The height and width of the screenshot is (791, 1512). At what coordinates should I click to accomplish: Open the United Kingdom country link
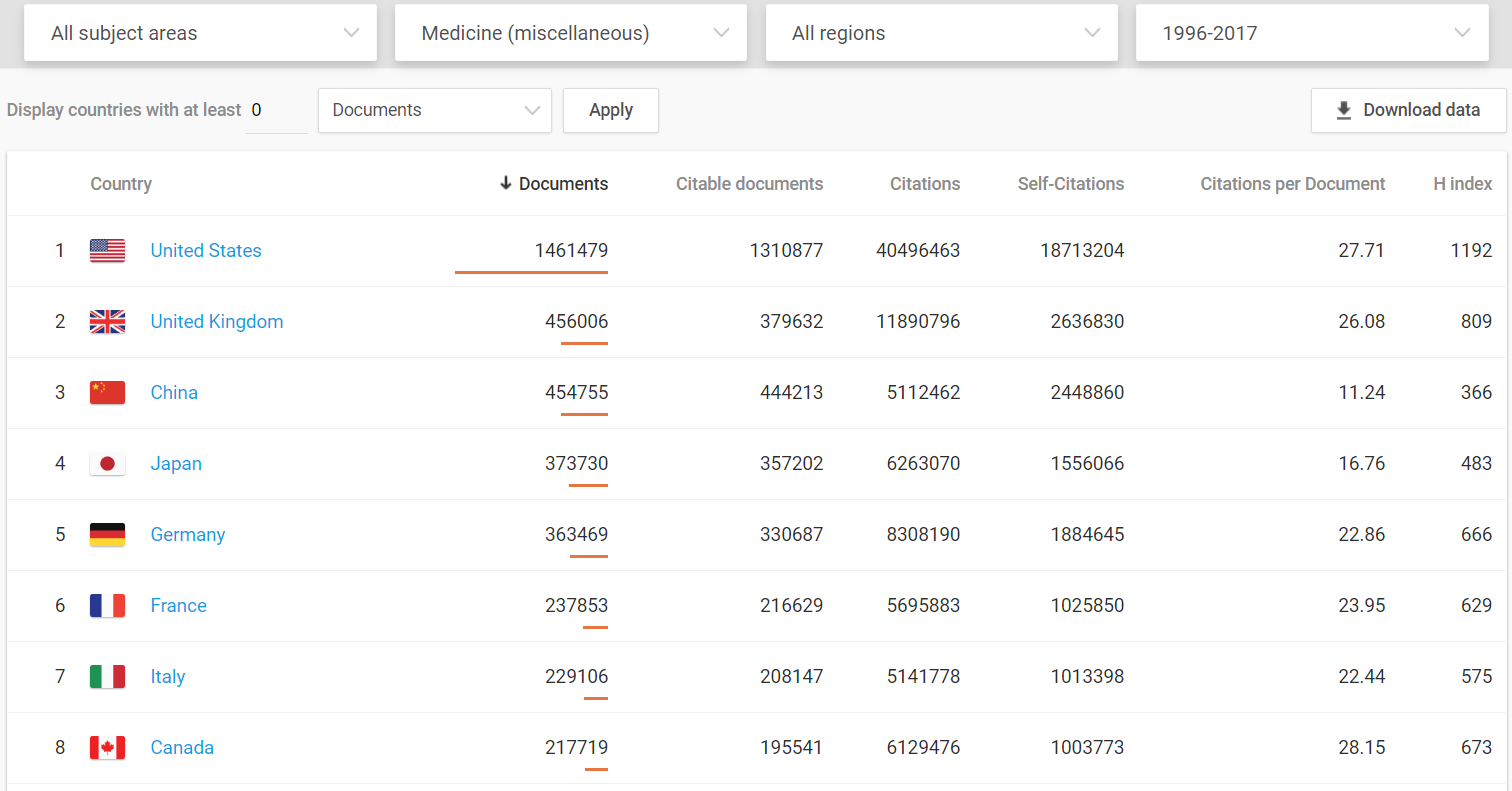click(217, 322)
